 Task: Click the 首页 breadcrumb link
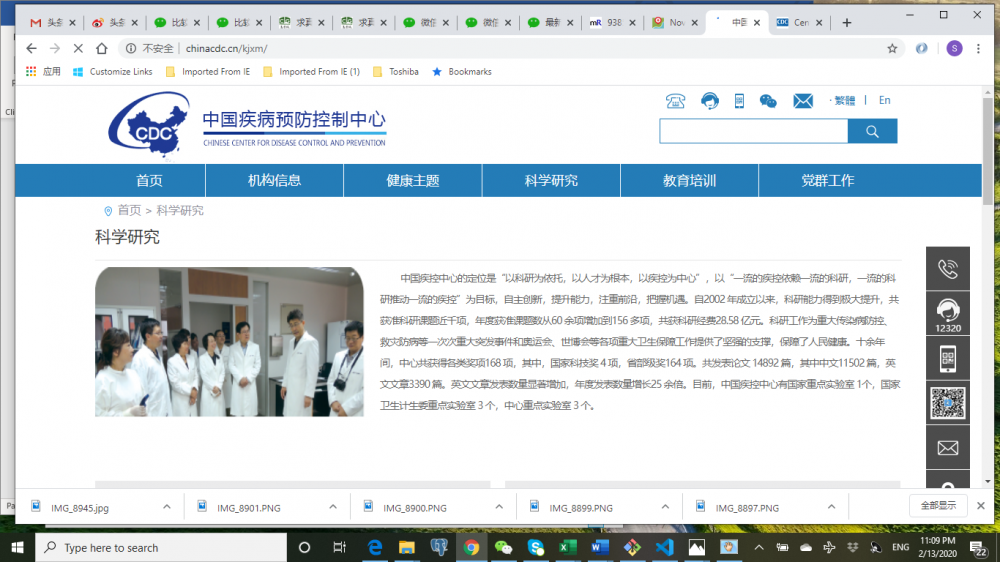129,211
